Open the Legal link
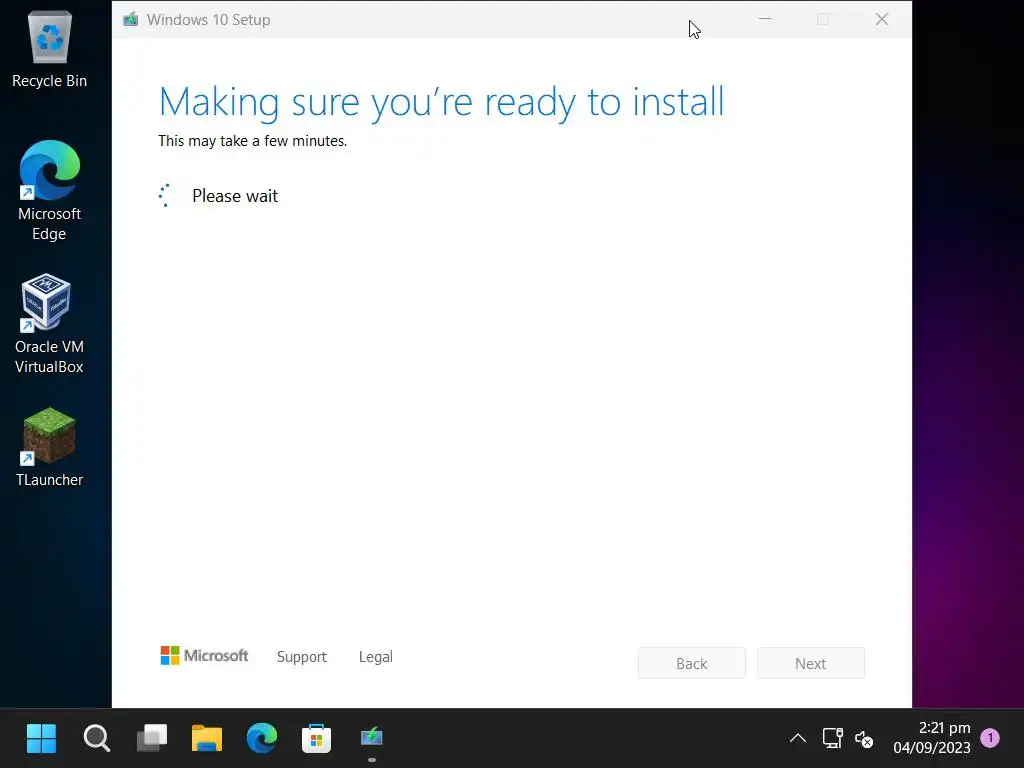 (x=376, y=657)
